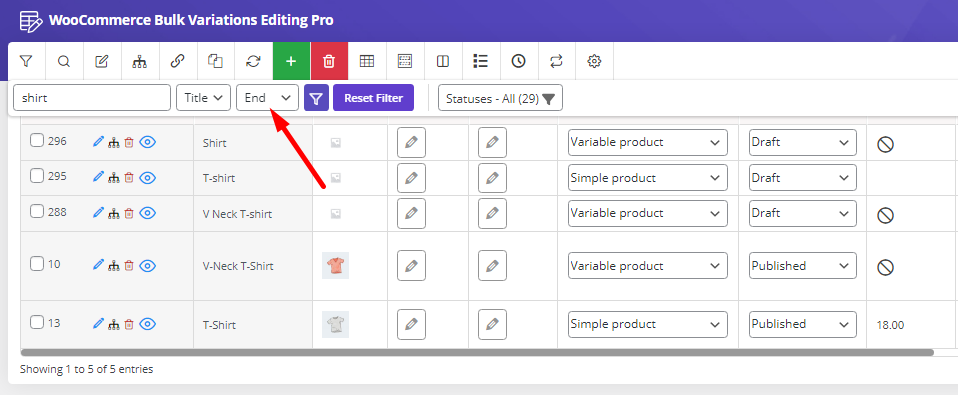The image size is (958, 395).
Task: Check the box beside product 13
Action: [37, 322]
